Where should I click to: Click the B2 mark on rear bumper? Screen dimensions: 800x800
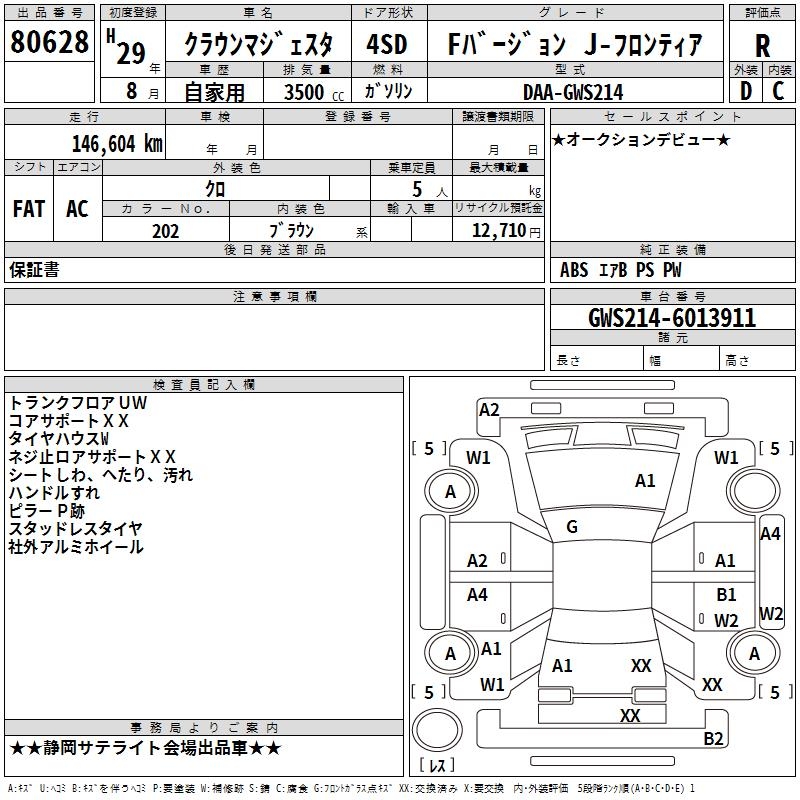(x=713, y=738)
